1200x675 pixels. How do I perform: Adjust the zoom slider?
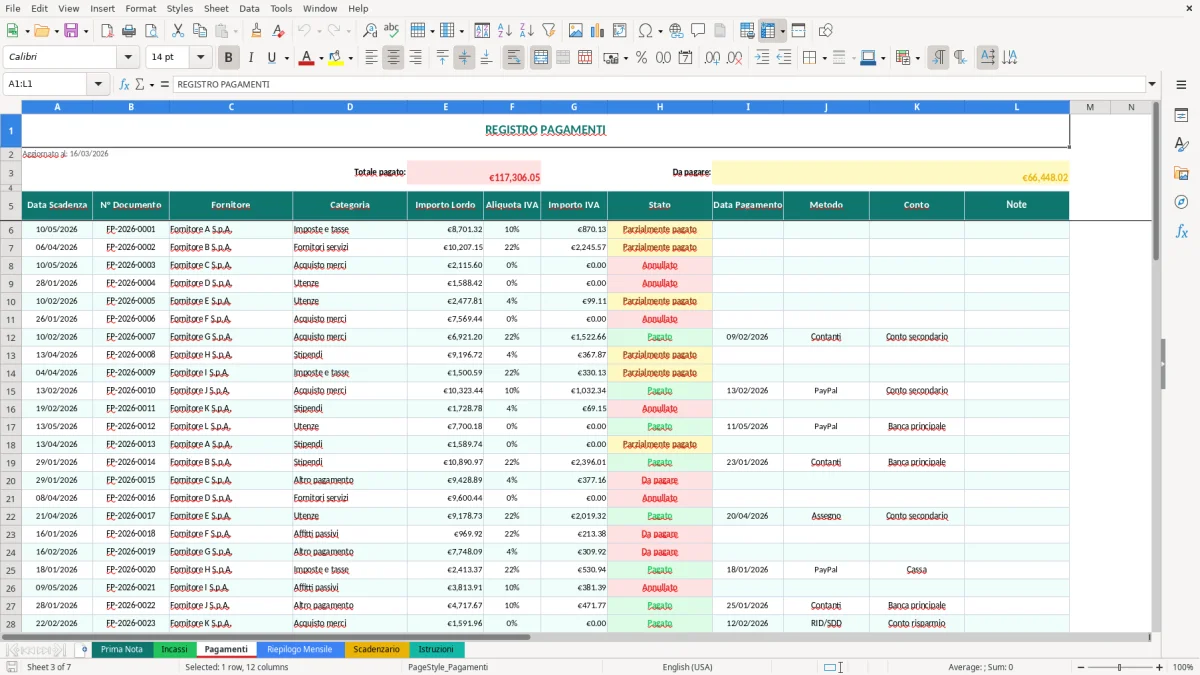(x=1119, y=667)
